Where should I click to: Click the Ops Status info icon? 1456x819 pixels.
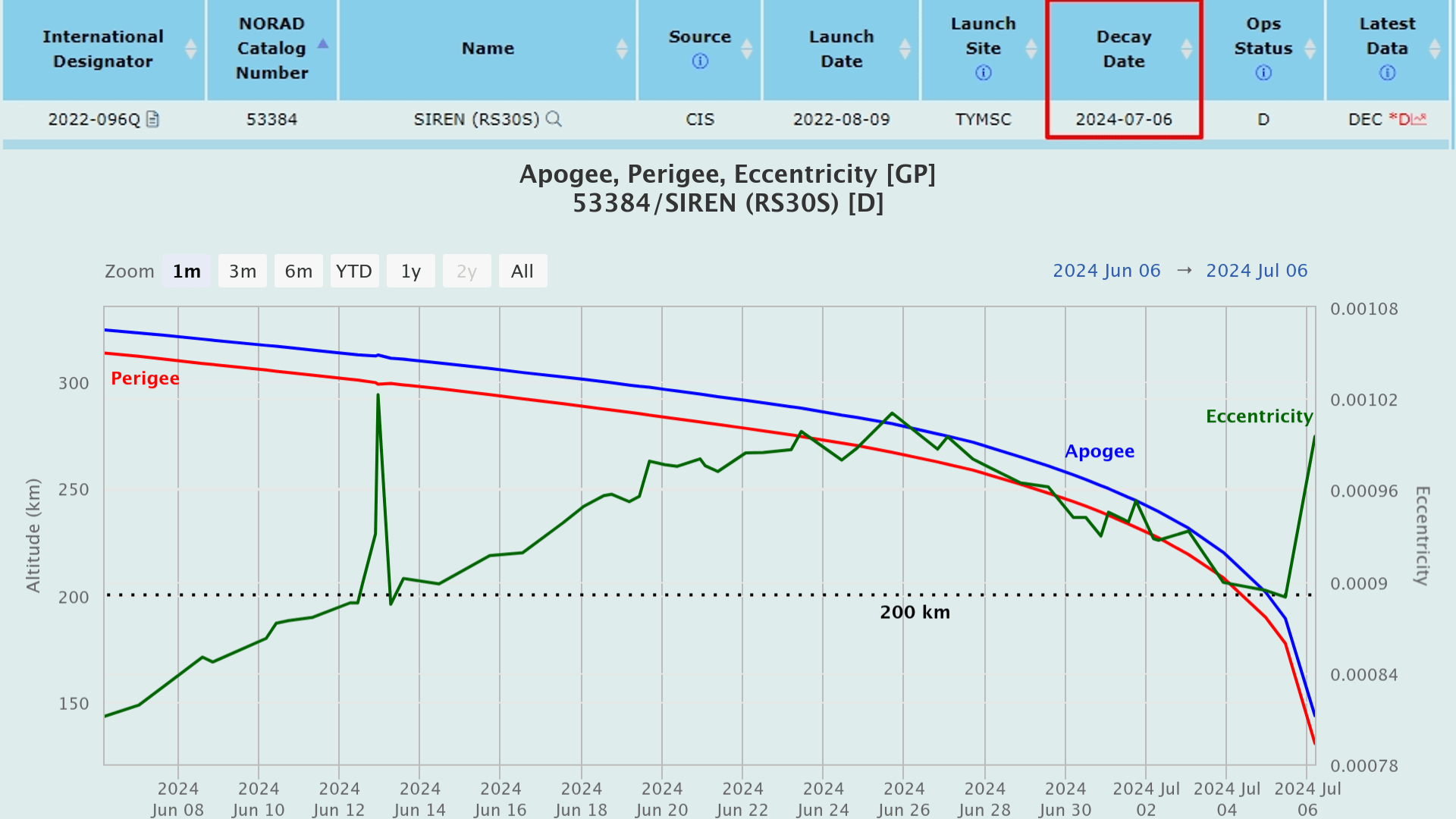[x=1263, y=73]
